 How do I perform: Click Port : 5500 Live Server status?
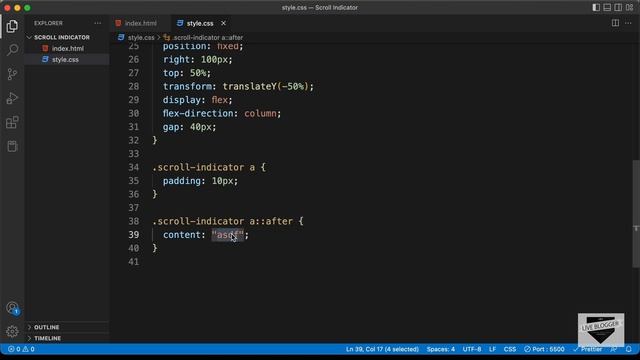point(544,349)
